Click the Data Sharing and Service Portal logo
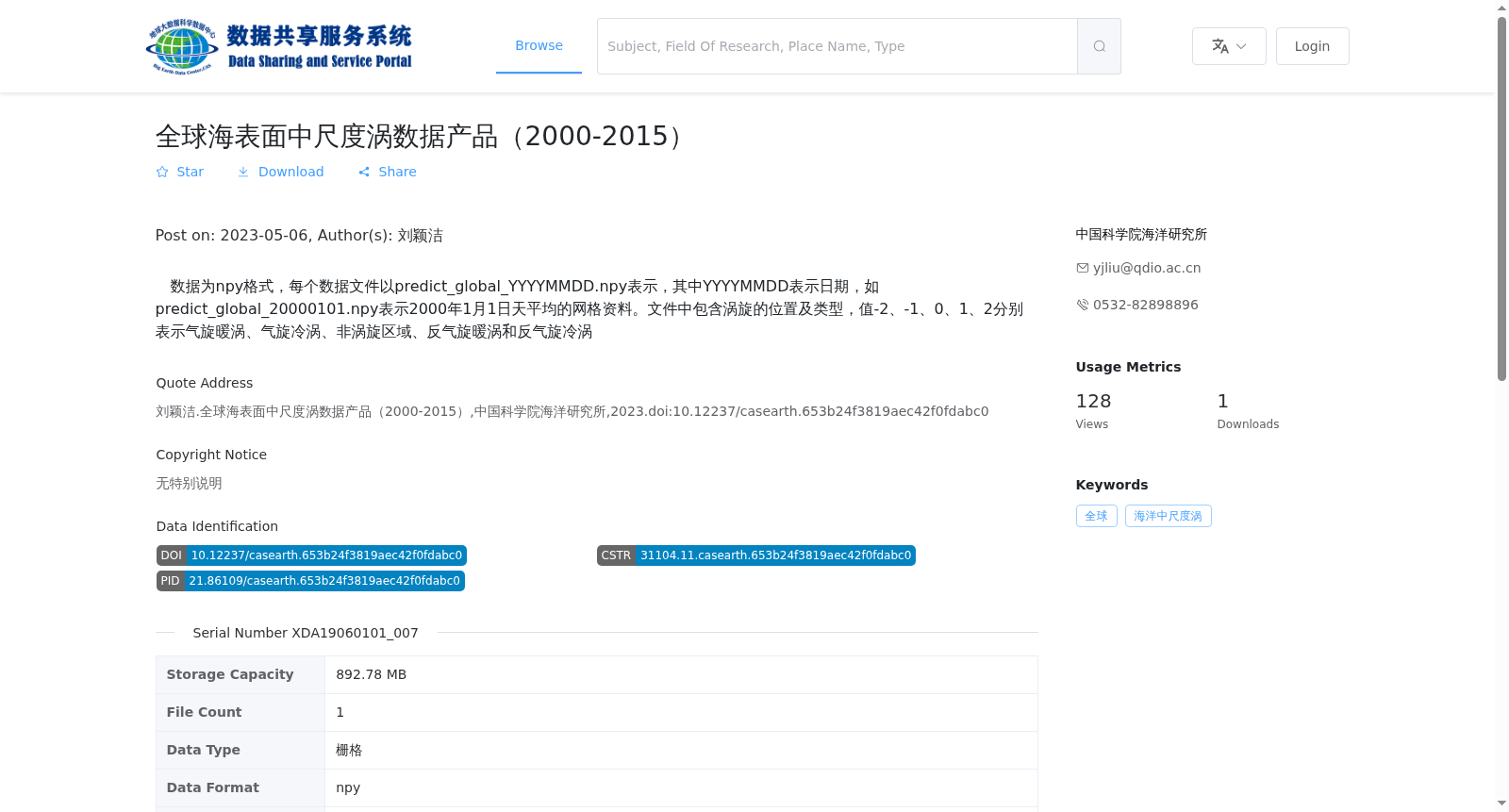The image size is (1509, 812). pyautogui.click(x=279, y=46)
